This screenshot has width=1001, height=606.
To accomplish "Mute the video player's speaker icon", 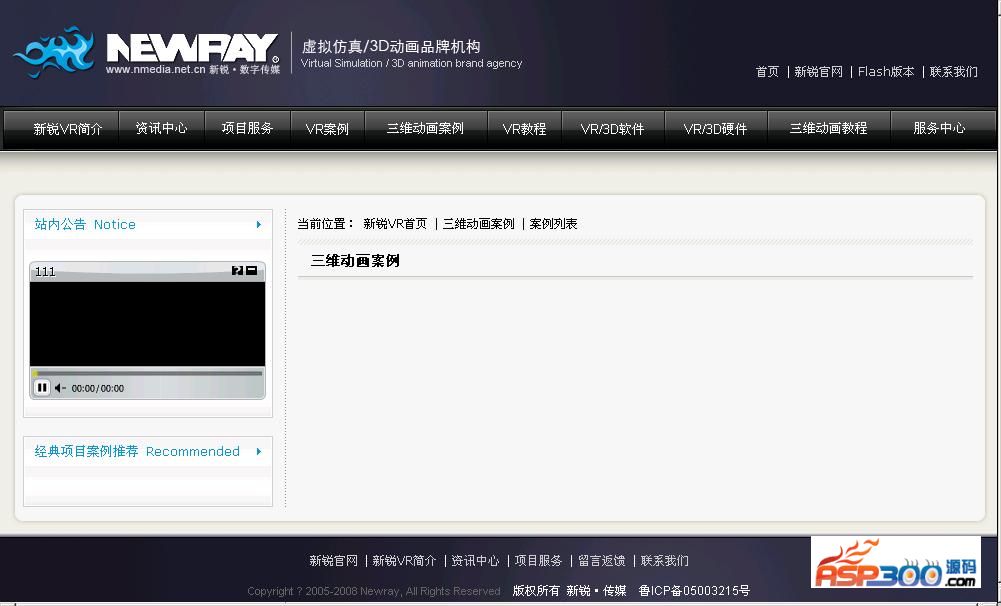I will coord(60,388).
